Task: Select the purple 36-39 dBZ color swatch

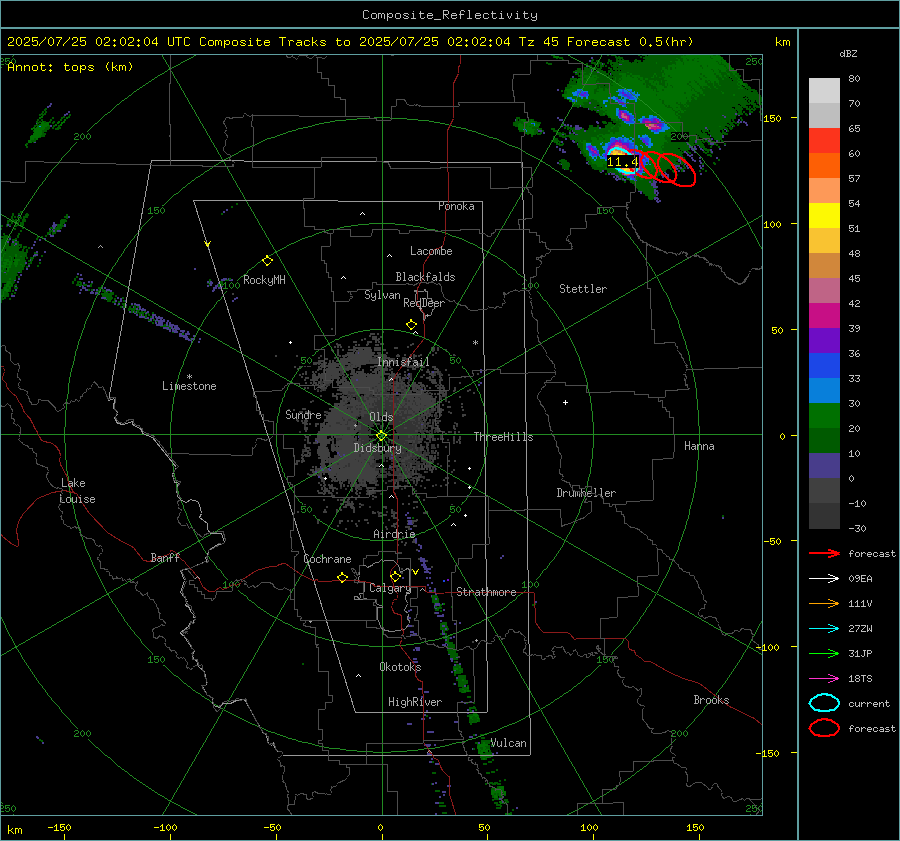Action: [x=824, y=341]
